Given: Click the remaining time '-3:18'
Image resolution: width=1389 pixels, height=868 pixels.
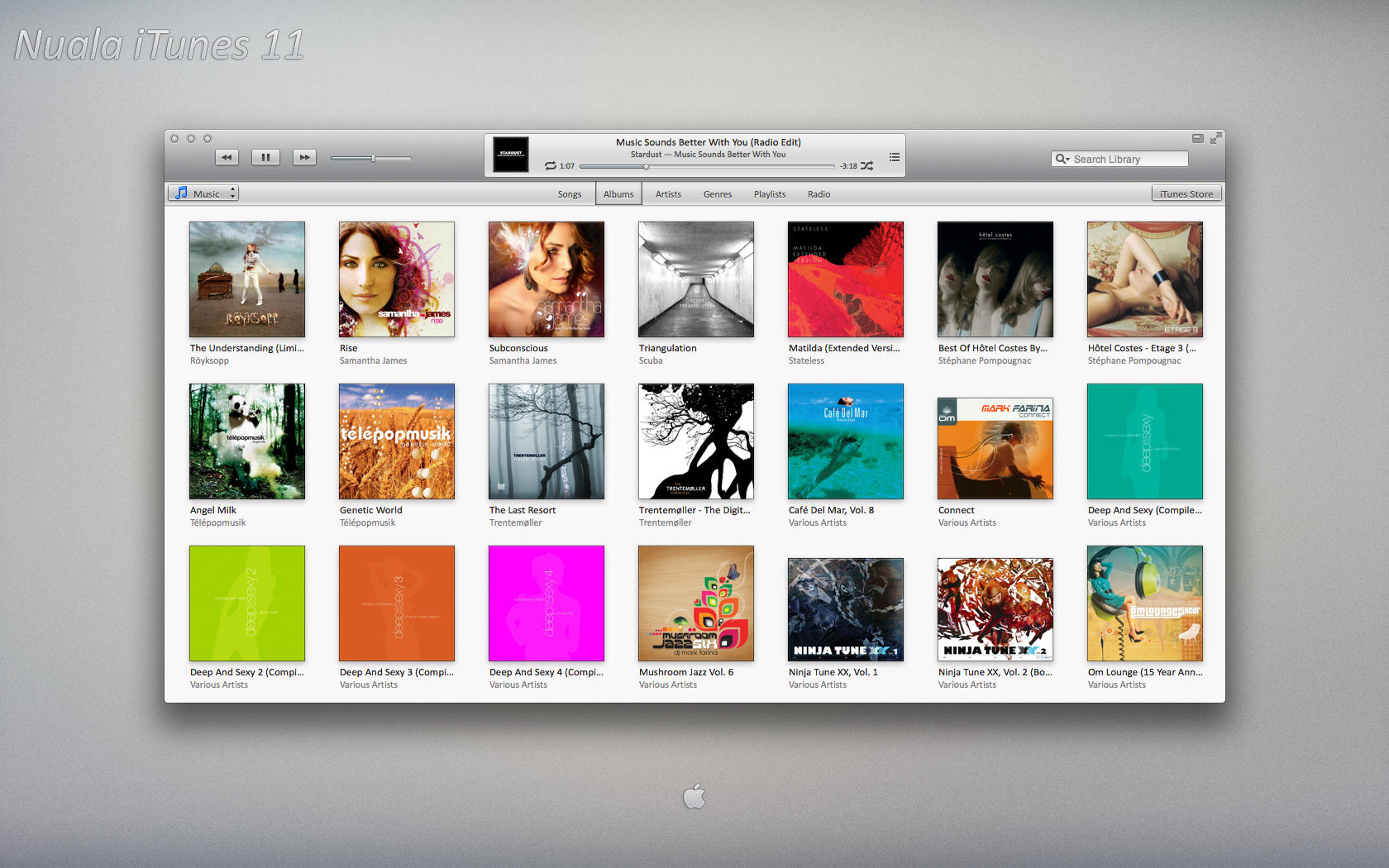Looking at the screenshot, I should click(x=848, y=166).
